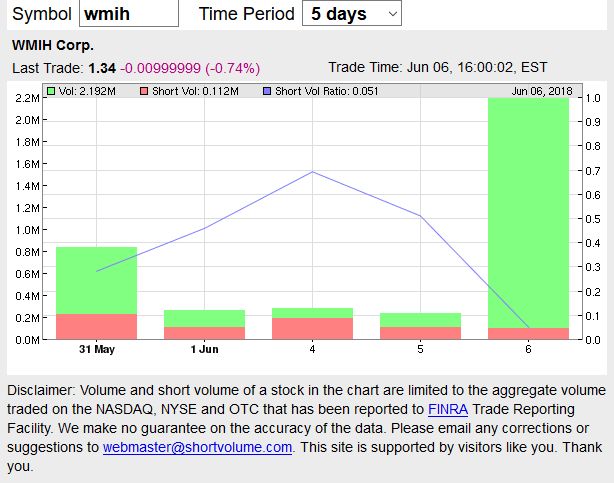The width and height of the screenshot is (614, 483).
Task: Click the green Vol legend swatch
Action: tap(51, 91)
